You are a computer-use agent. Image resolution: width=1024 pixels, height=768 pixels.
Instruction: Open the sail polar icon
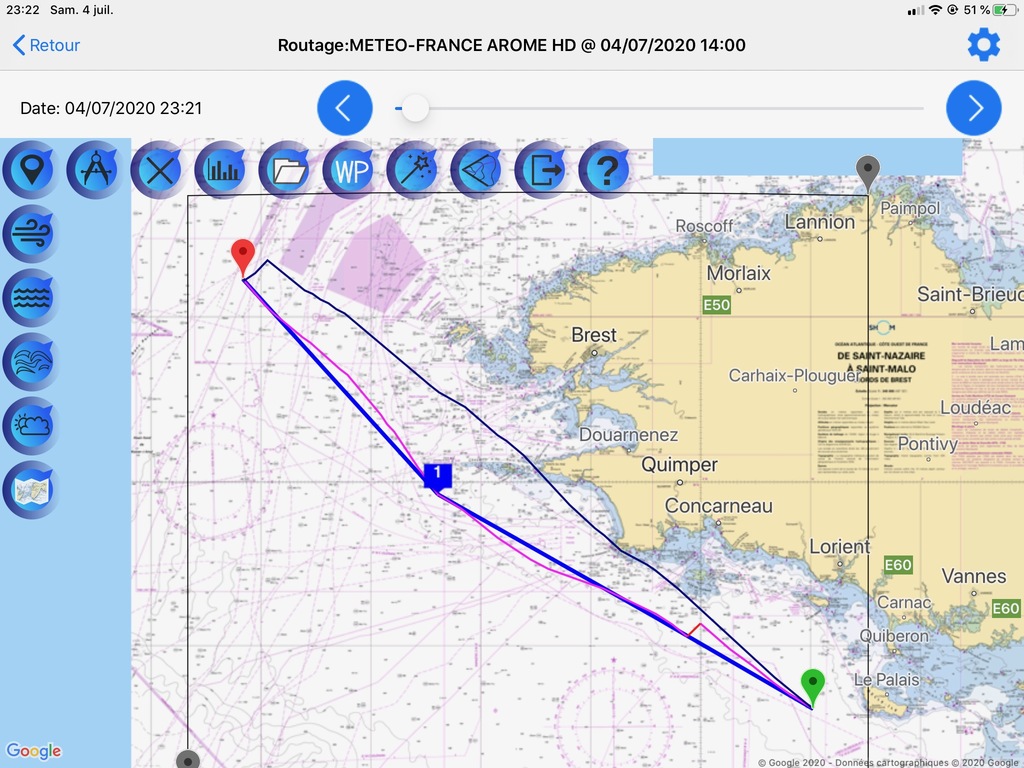tap(479, 170)
